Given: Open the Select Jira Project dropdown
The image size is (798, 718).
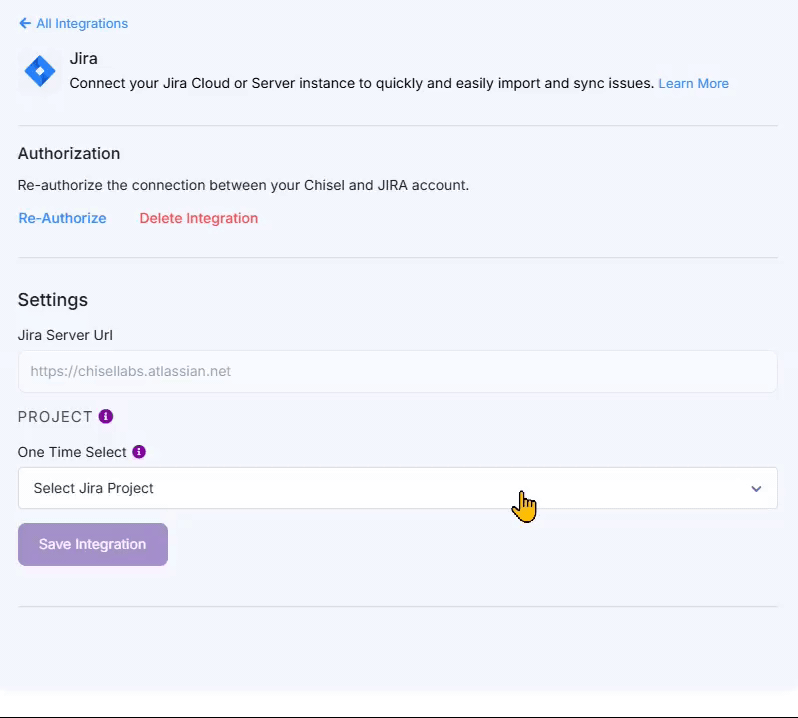Looking at the screenshot, I should pos(397,488).
